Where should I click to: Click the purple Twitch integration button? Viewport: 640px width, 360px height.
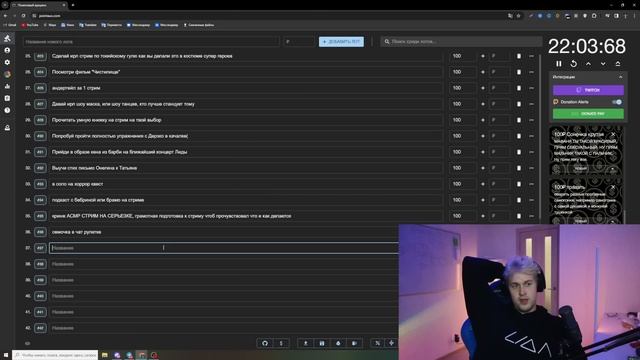click(x=588, y=90)
